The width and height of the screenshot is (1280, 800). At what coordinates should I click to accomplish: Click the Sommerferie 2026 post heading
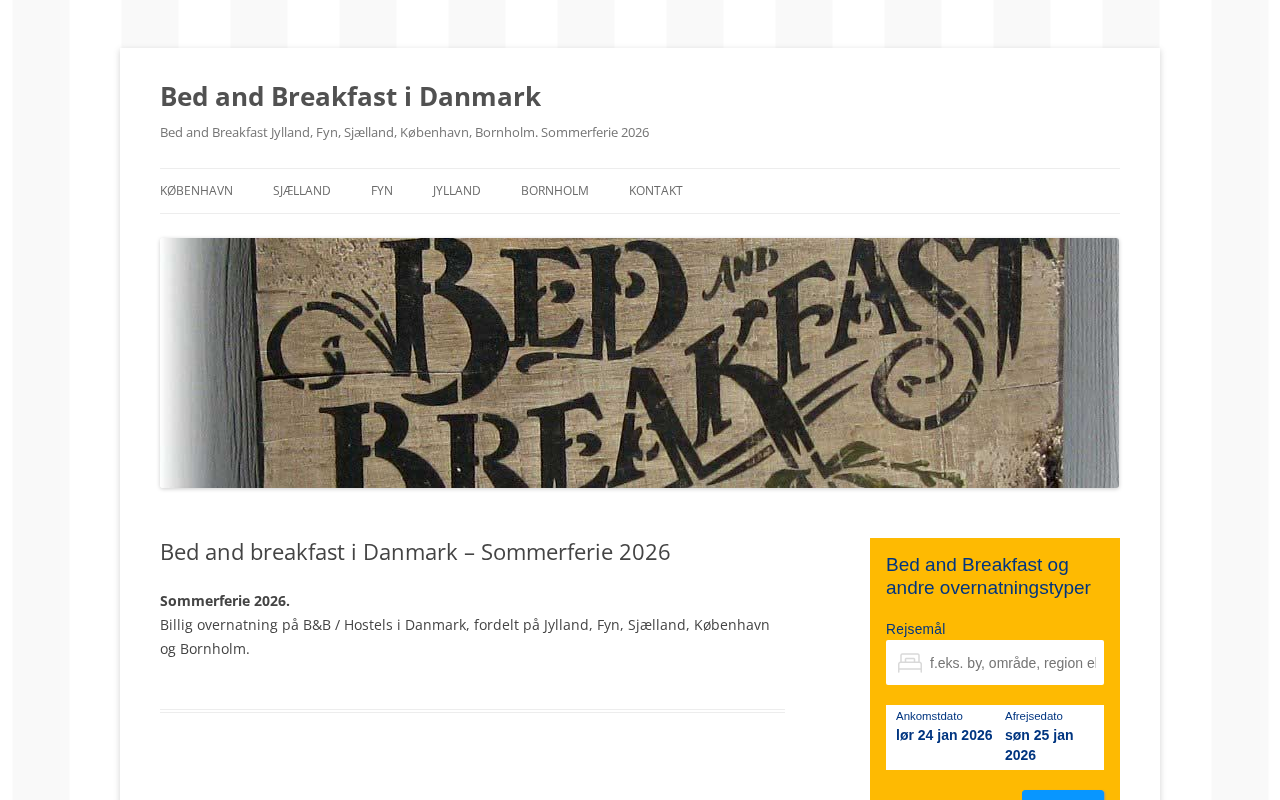click(415, 552)
